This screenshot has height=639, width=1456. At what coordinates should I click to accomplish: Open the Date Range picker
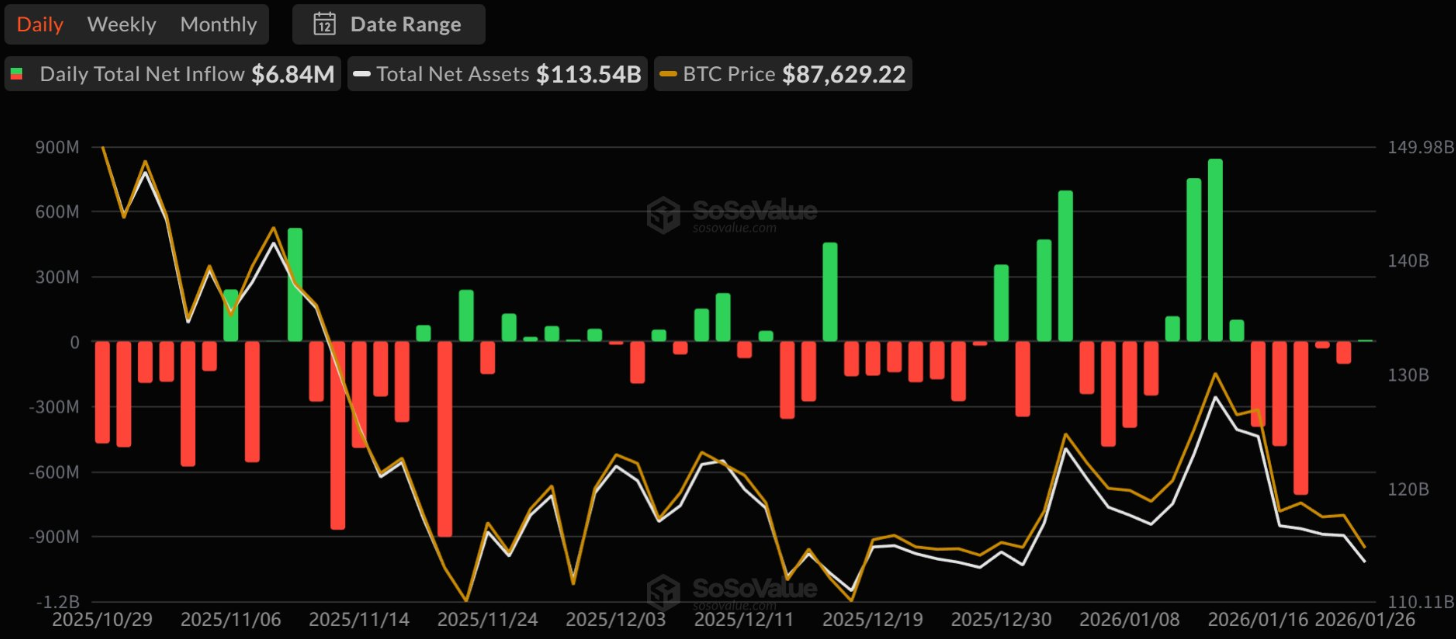pos(389,25)
